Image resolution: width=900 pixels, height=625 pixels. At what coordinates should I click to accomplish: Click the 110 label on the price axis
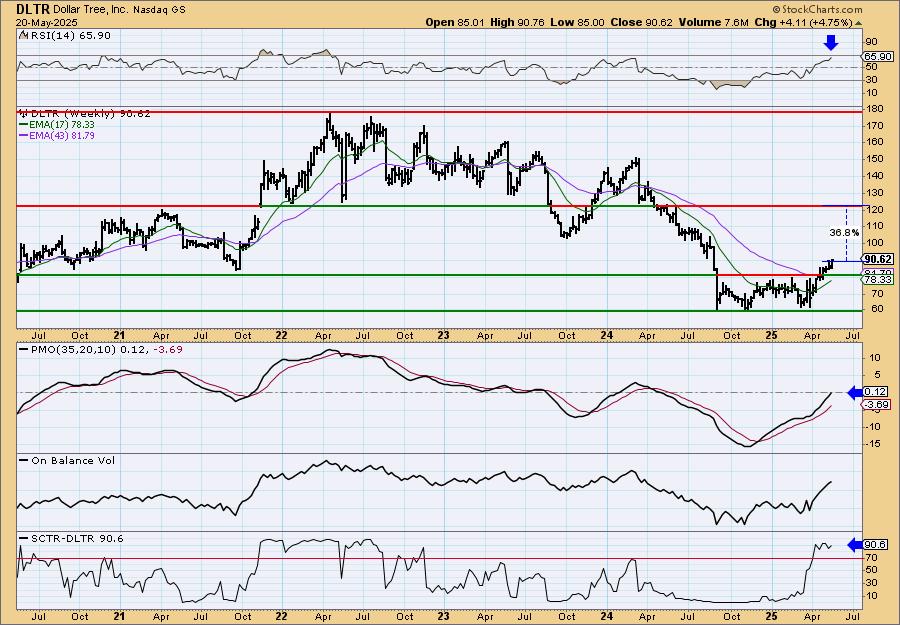874,227
